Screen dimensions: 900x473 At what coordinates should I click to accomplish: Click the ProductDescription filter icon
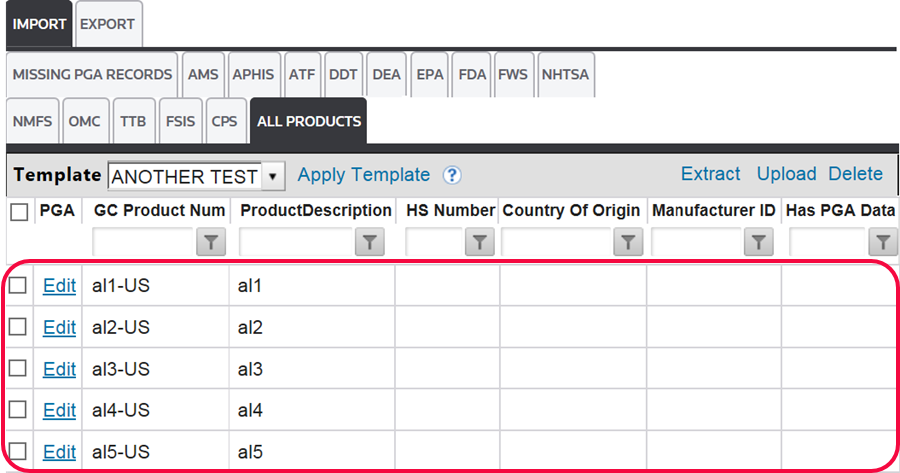[370, 241]
